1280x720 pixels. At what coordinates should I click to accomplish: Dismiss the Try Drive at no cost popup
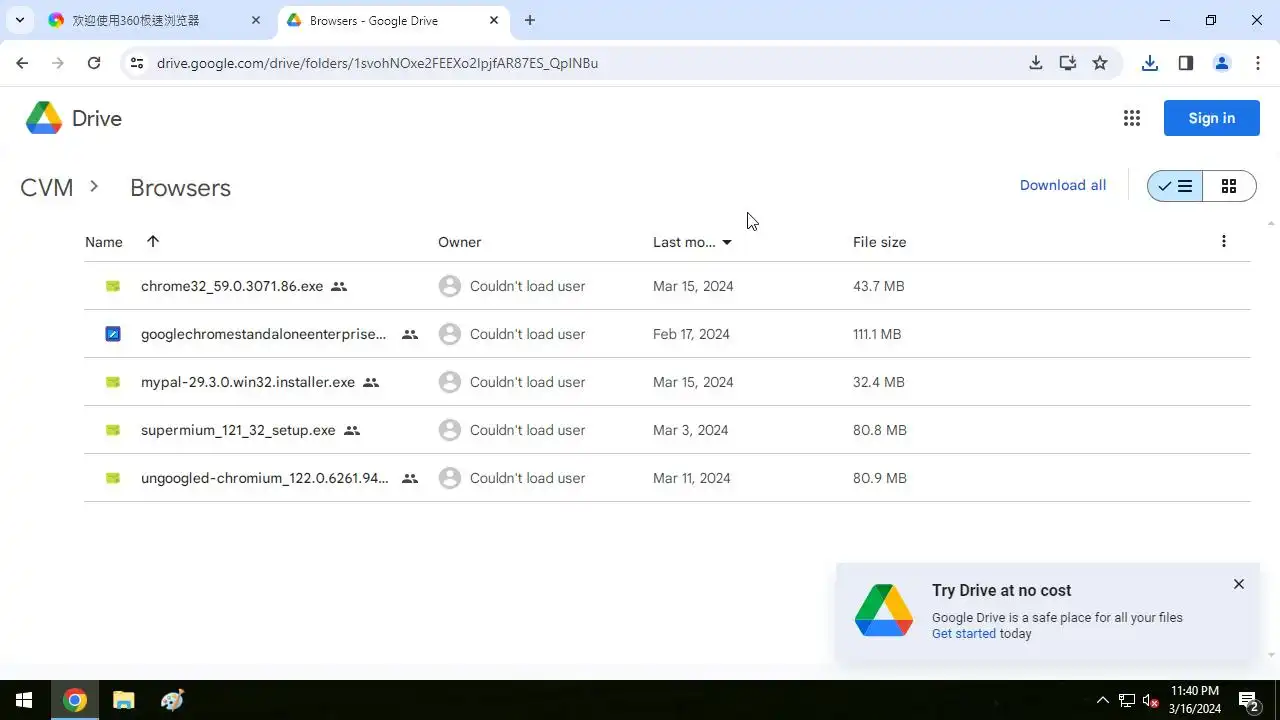point(1239,584)
